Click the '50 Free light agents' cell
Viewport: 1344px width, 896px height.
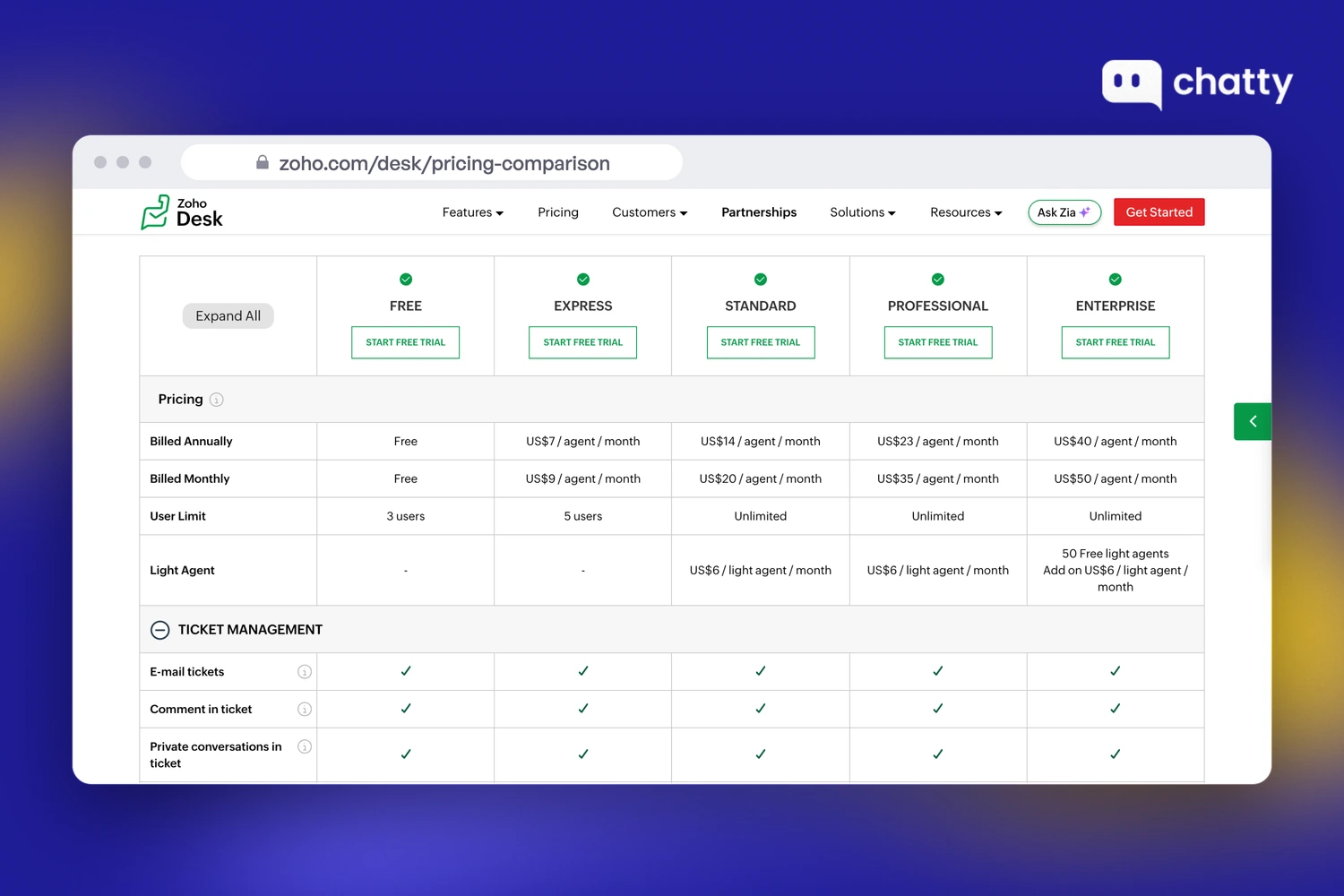point(1116,571)
